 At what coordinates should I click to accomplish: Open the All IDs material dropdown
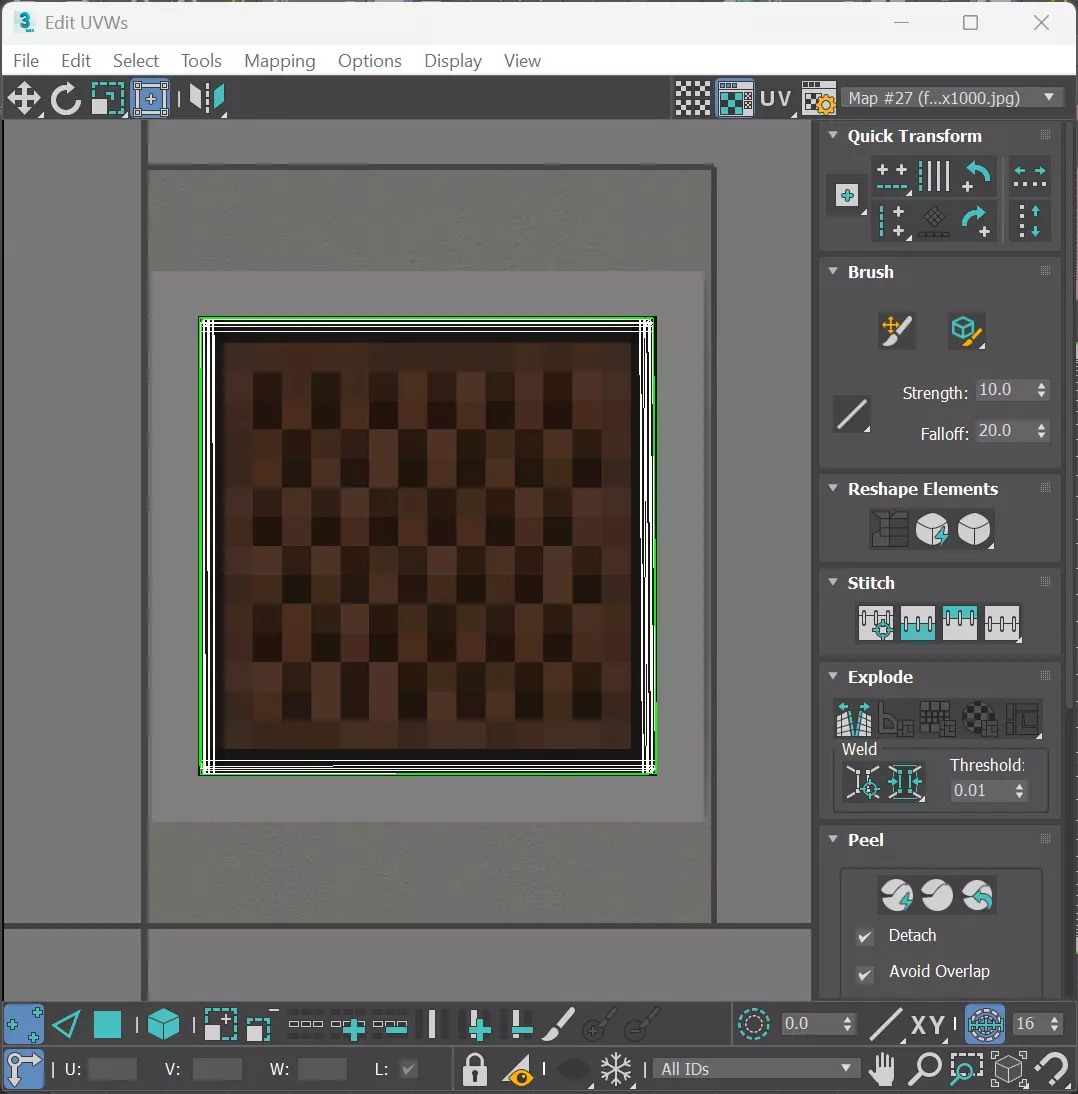(x=756, y=1069)
